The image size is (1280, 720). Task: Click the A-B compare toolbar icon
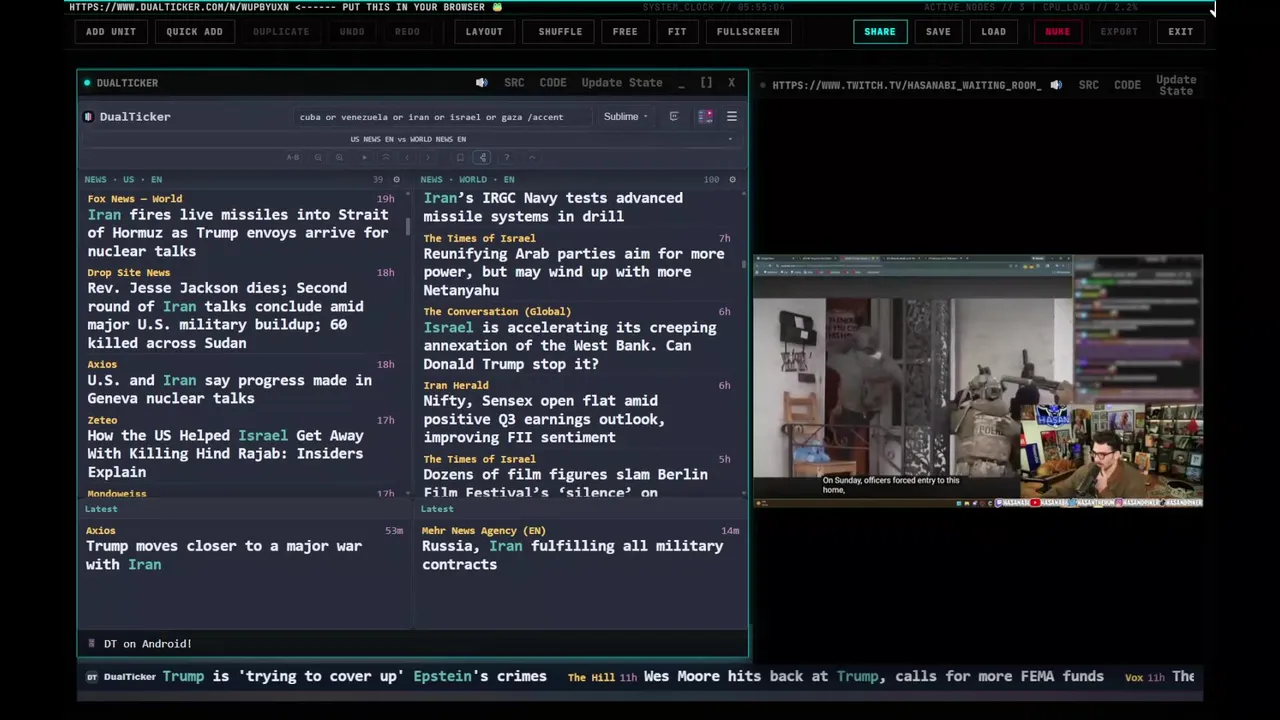click(293, 157)
